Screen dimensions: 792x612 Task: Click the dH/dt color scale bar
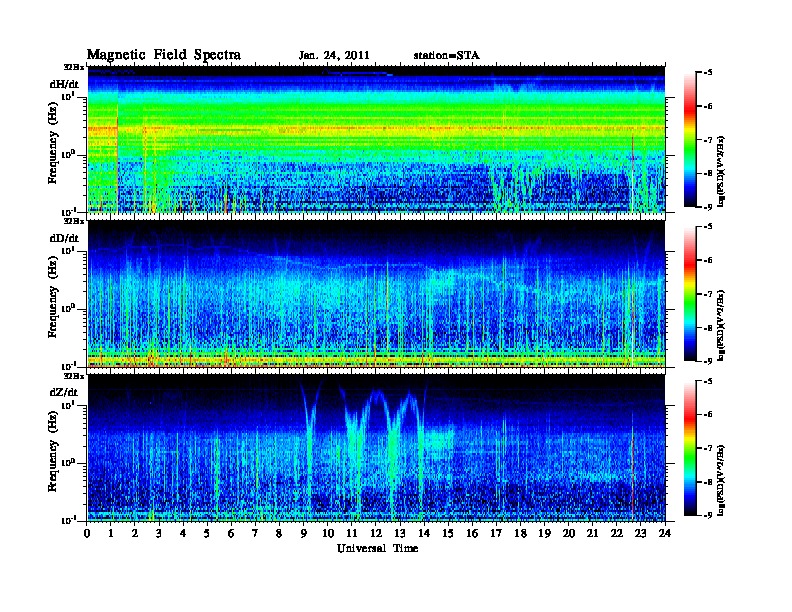click(690, 139)
